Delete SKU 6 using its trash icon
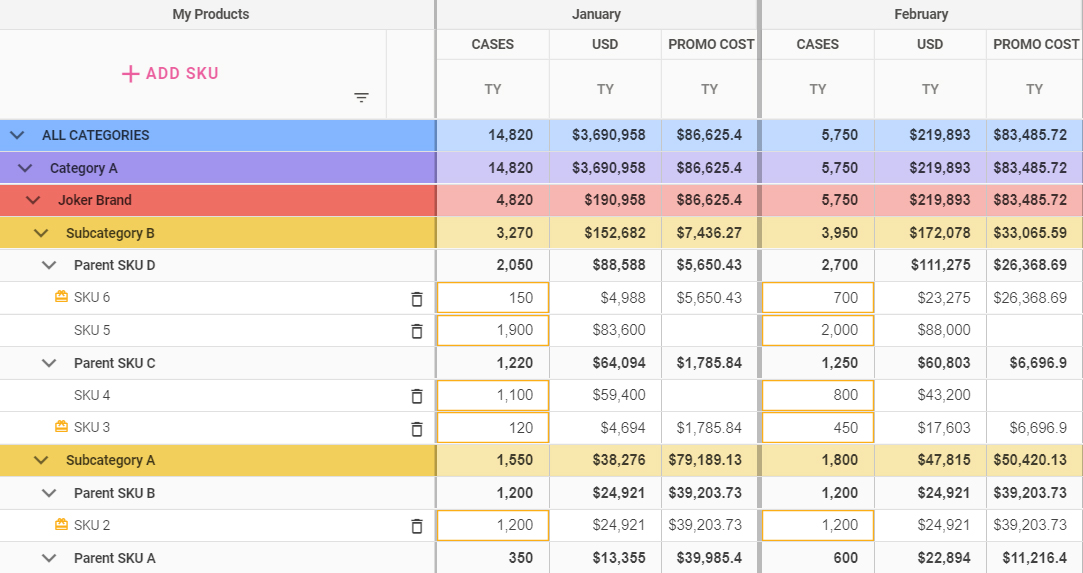1083x573 pixels. pos(417,298)
